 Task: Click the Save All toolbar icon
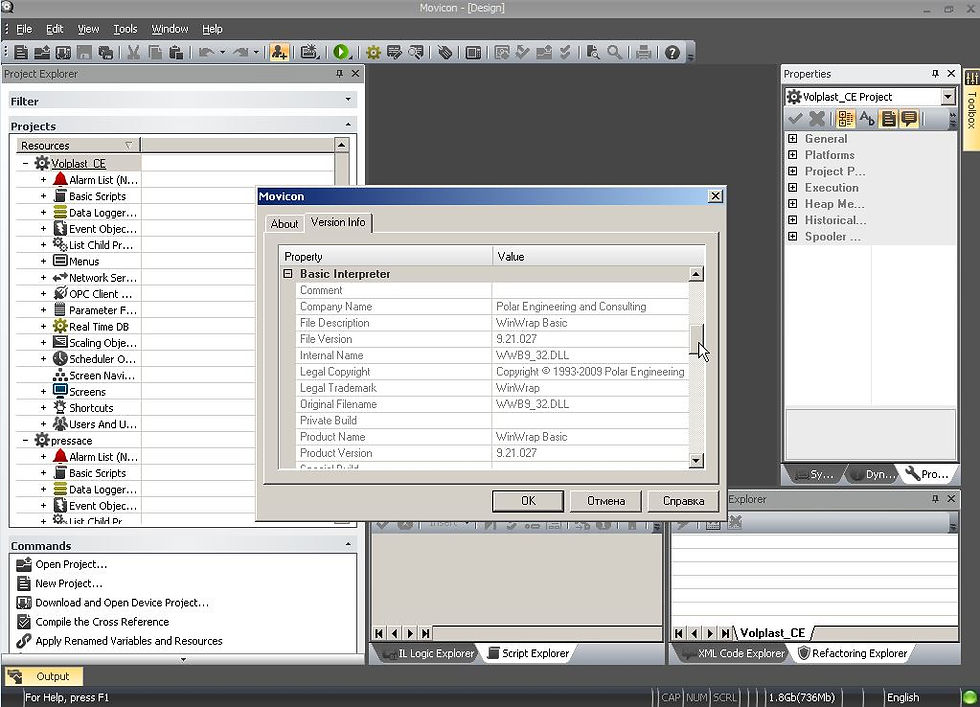click(106, 53)
